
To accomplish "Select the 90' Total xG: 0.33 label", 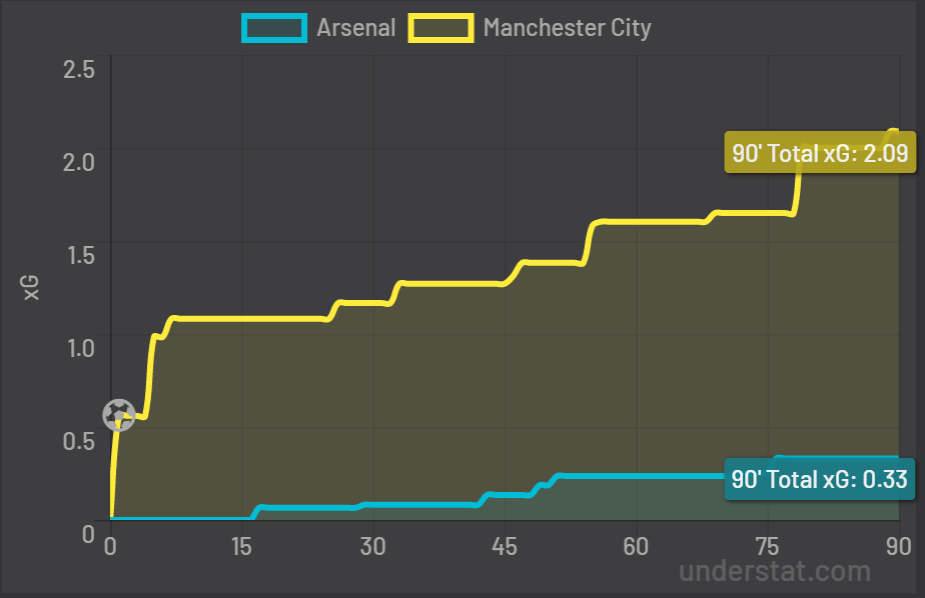I will tap(820, 479).
